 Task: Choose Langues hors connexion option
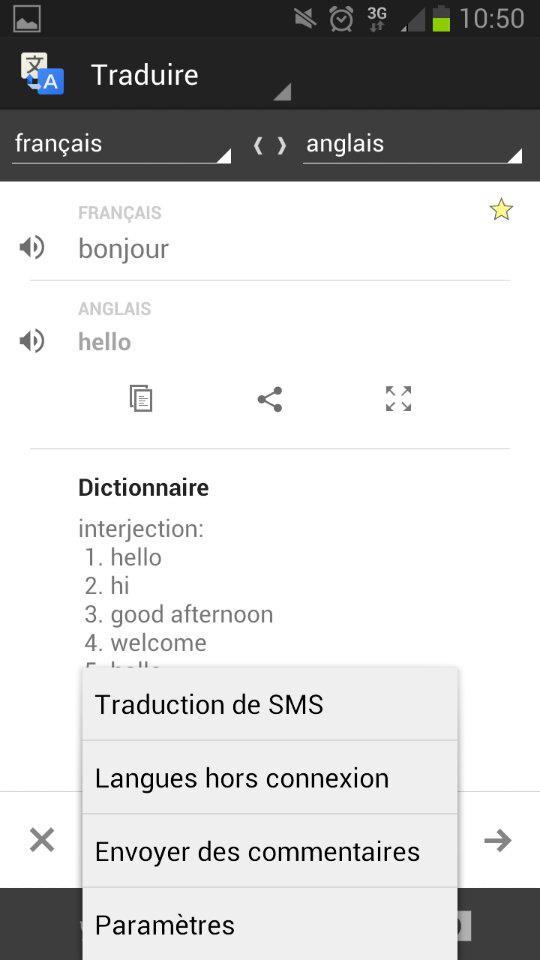point(270,778)
